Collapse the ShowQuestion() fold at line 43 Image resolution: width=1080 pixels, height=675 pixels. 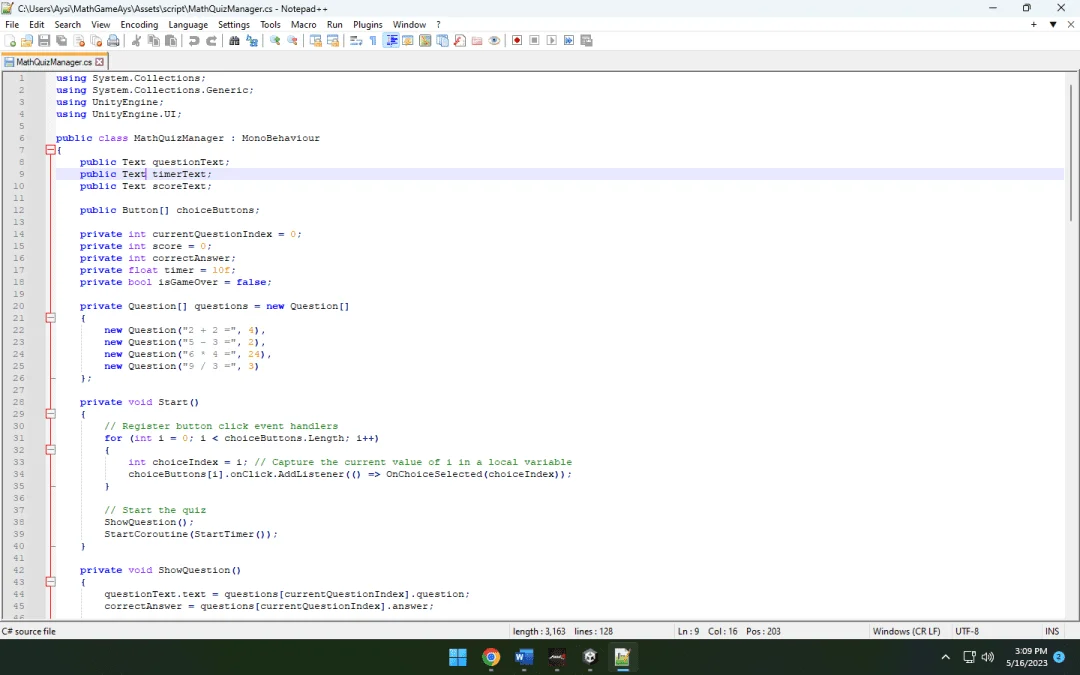tap(50, 581)
